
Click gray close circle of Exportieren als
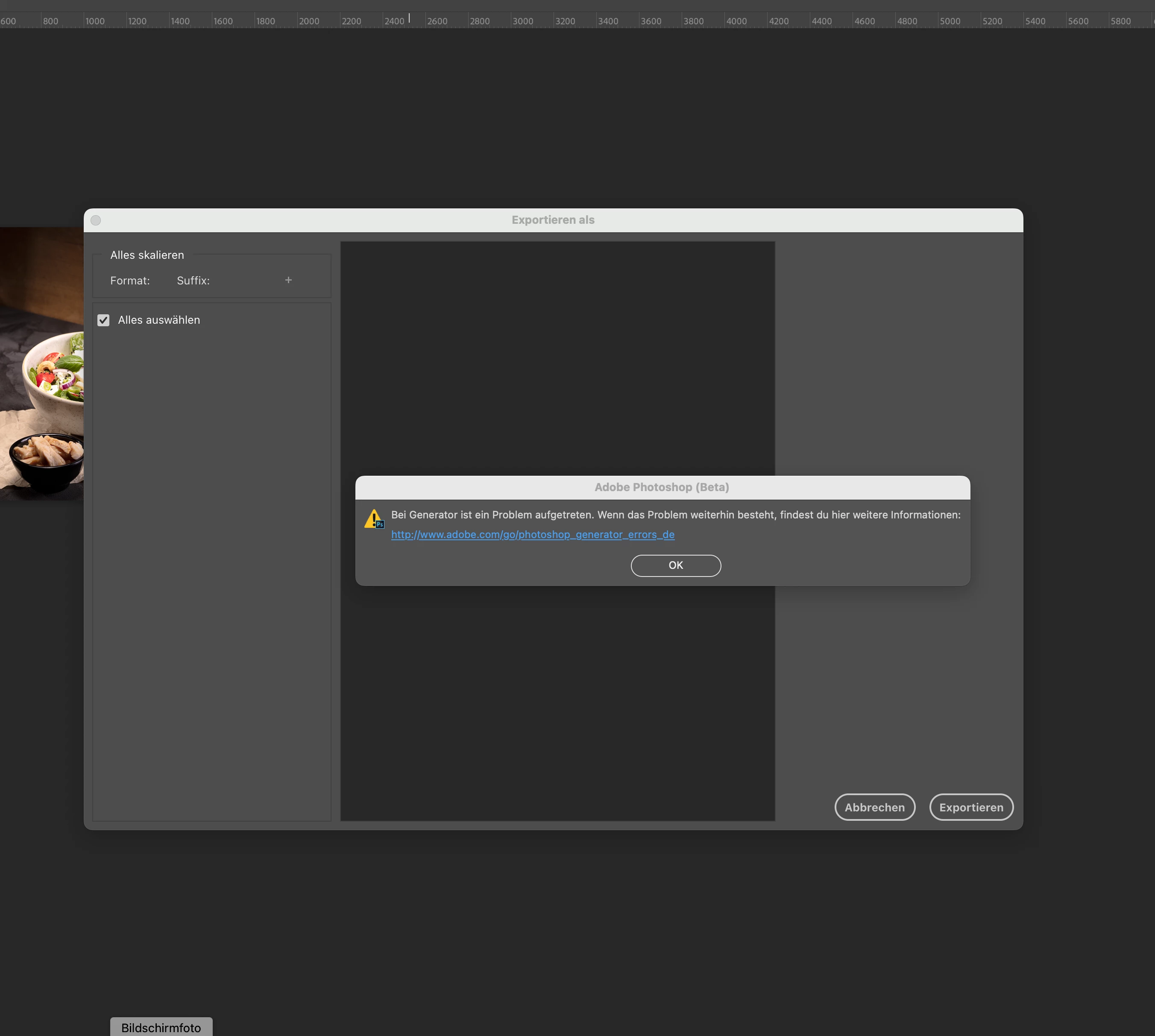96,220
